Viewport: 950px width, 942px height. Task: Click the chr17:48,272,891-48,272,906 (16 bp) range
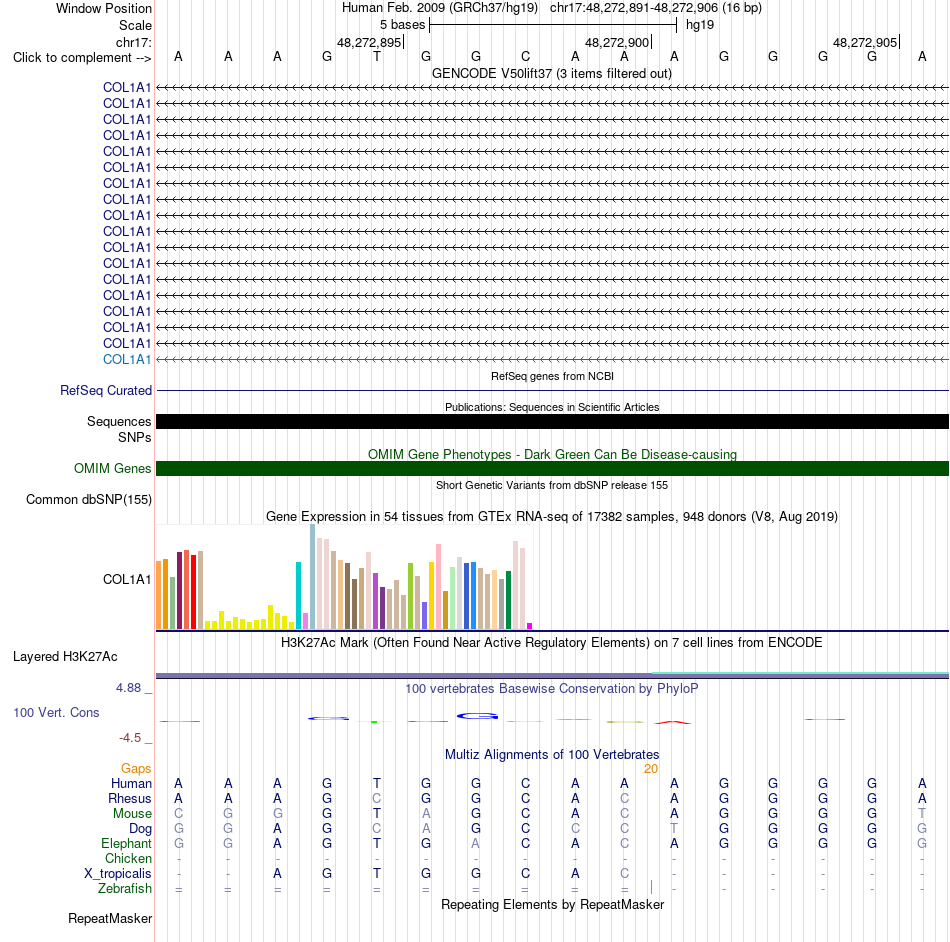656,8
